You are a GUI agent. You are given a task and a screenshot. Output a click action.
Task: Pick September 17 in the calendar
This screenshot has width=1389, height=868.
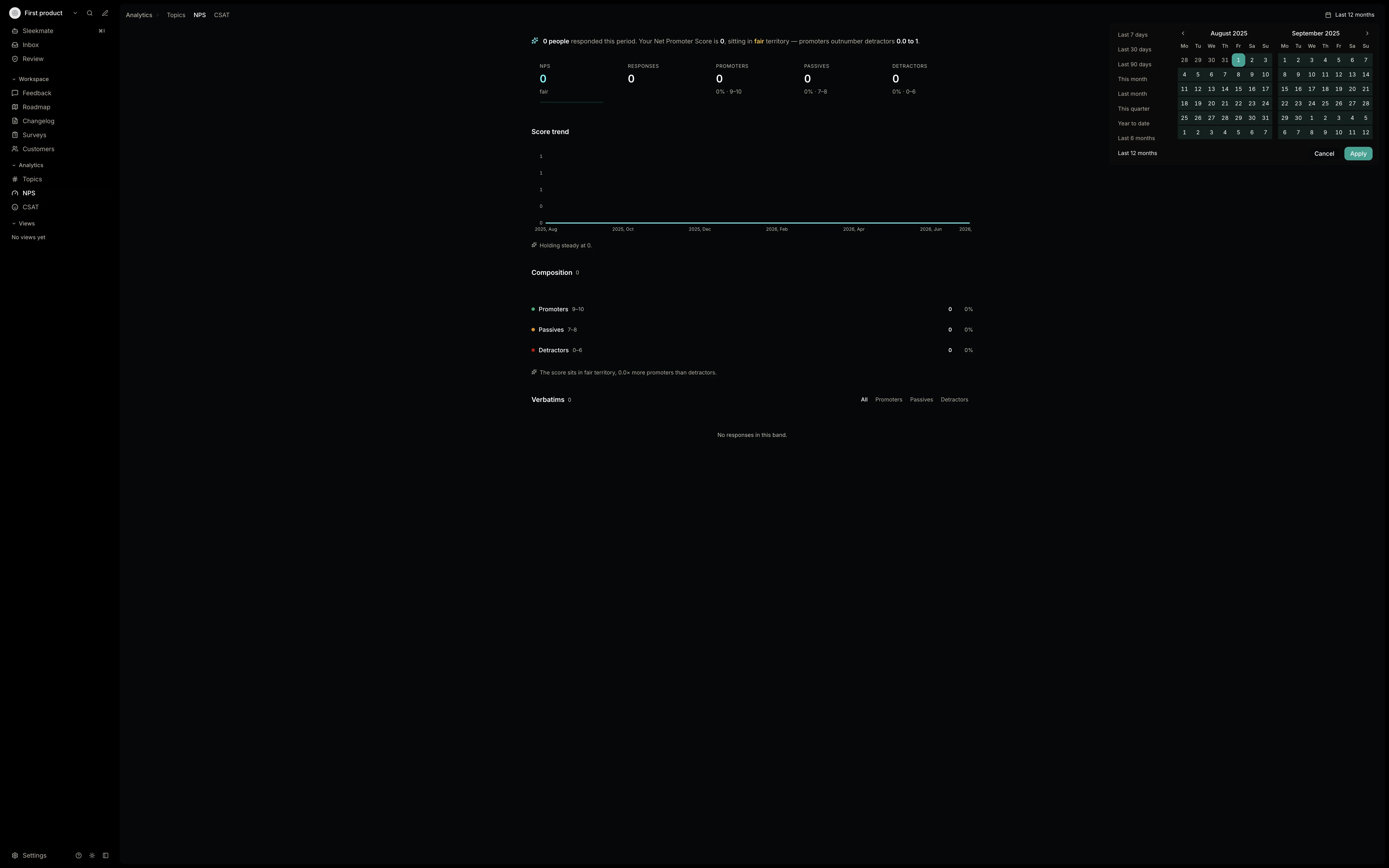(1312, 89)
